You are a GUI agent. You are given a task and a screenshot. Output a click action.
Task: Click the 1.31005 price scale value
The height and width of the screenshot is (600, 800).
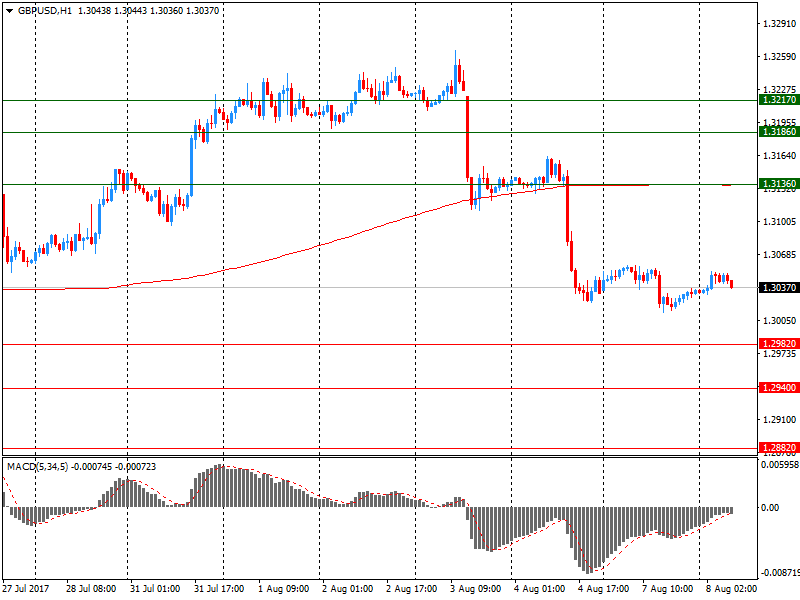779,221
